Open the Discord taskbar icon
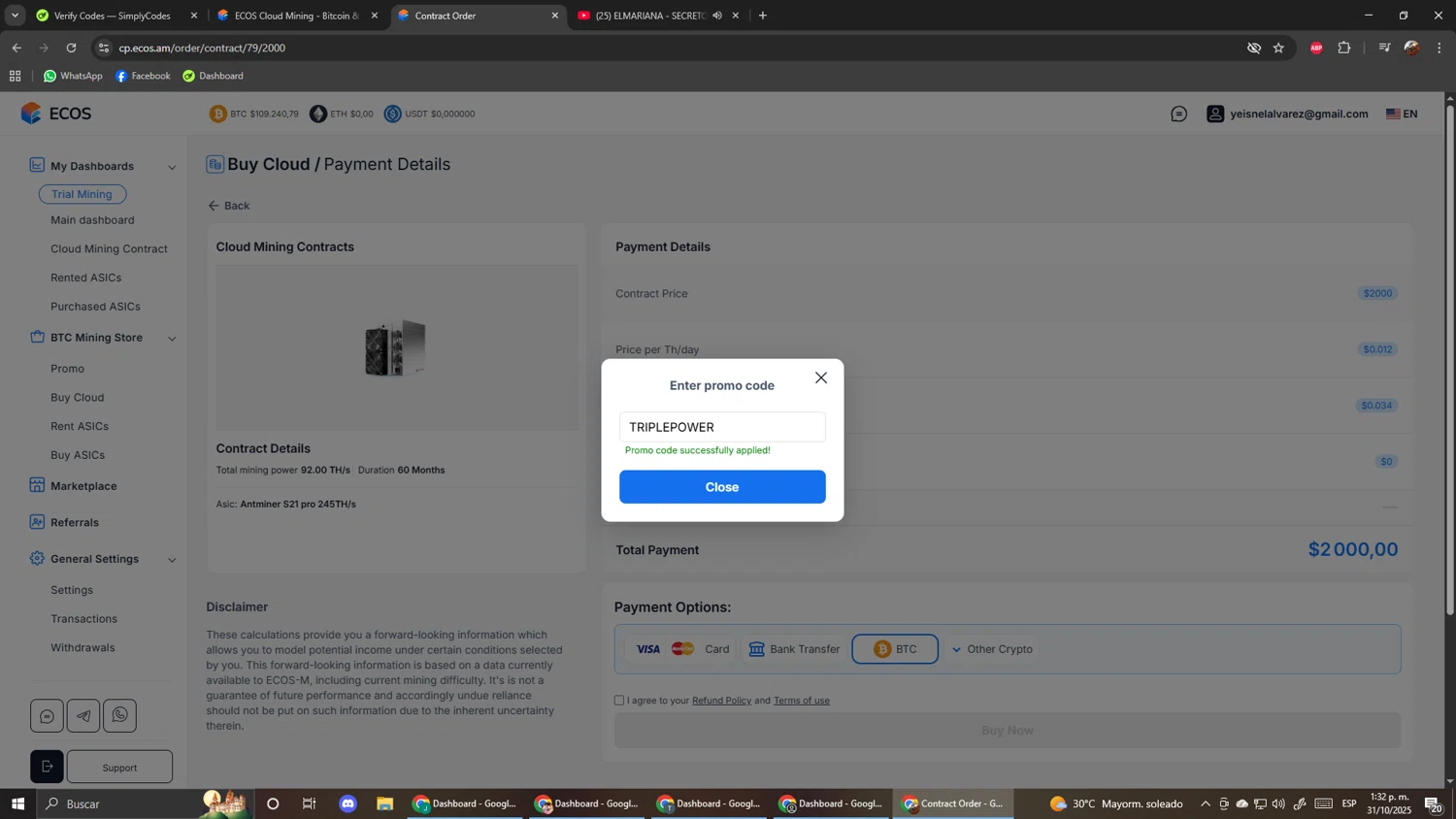Image resolution: width=1456 pixels, height=819 pixels. (348, 803)
